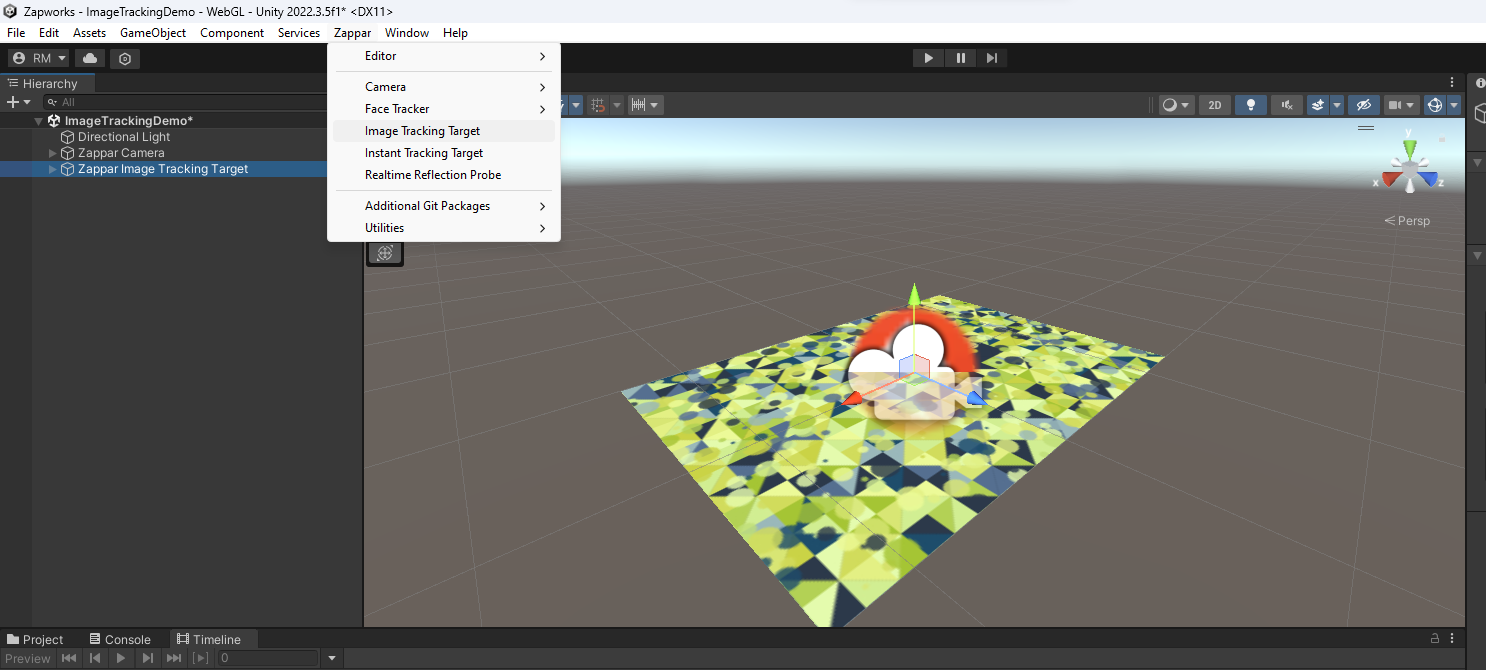
Task: Open the scene camera settings dropdown
Action: [x=1401, y=105]
